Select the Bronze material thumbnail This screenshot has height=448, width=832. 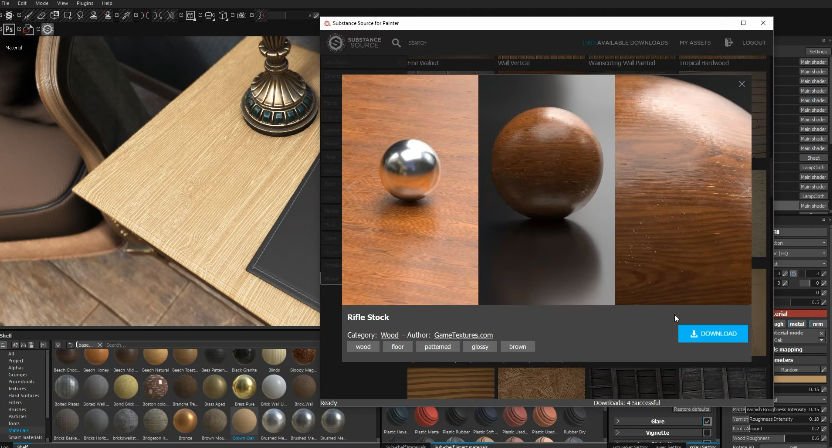(185, 421)
